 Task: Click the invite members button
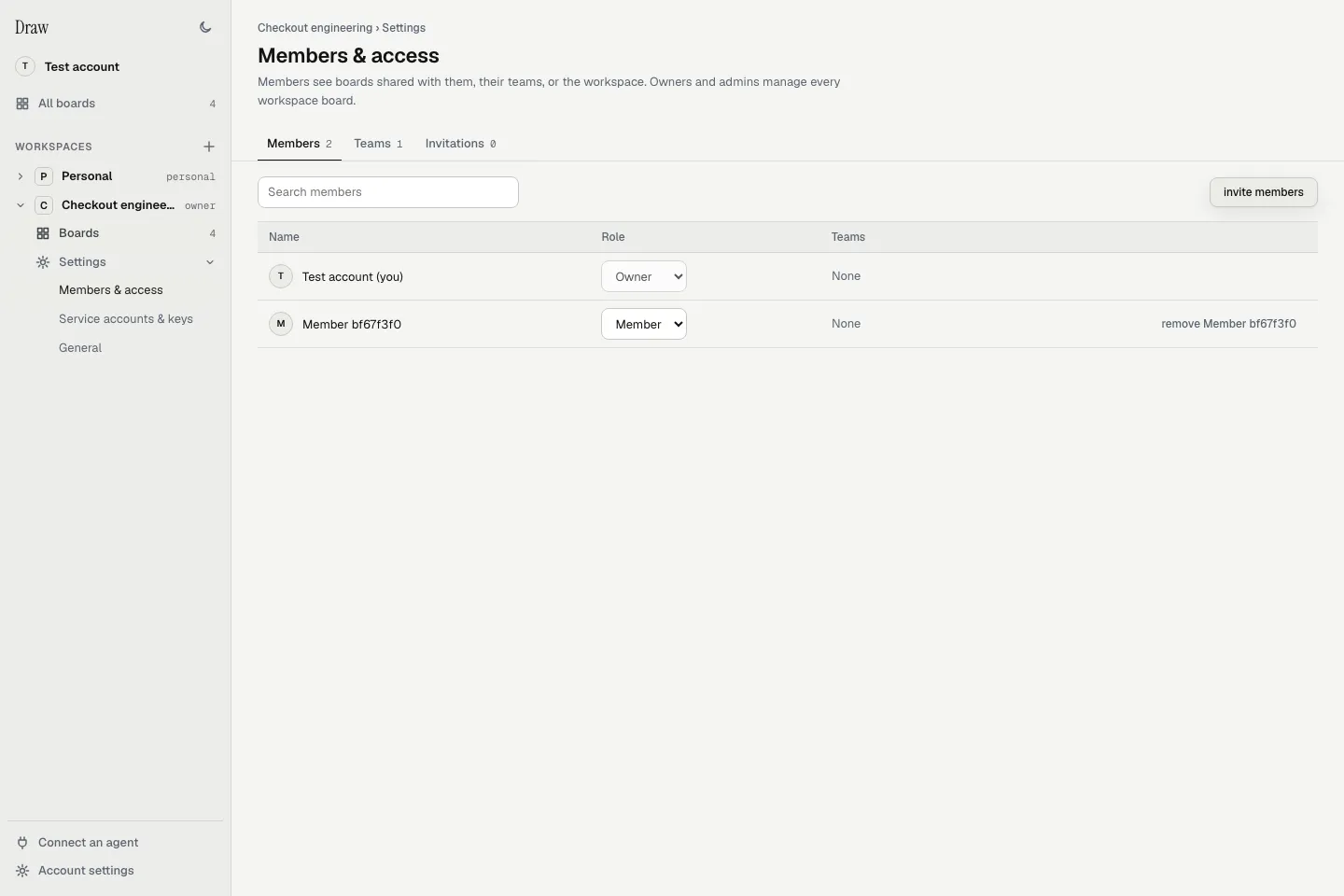(x=1264, y=192)
